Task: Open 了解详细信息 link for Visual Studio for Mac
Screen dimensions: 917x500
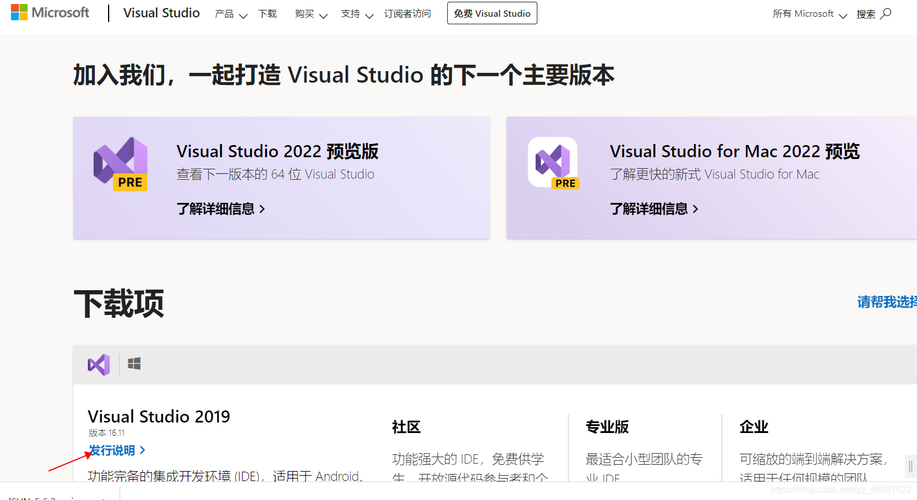Action: pyautogui.click(x=654, y=209)
